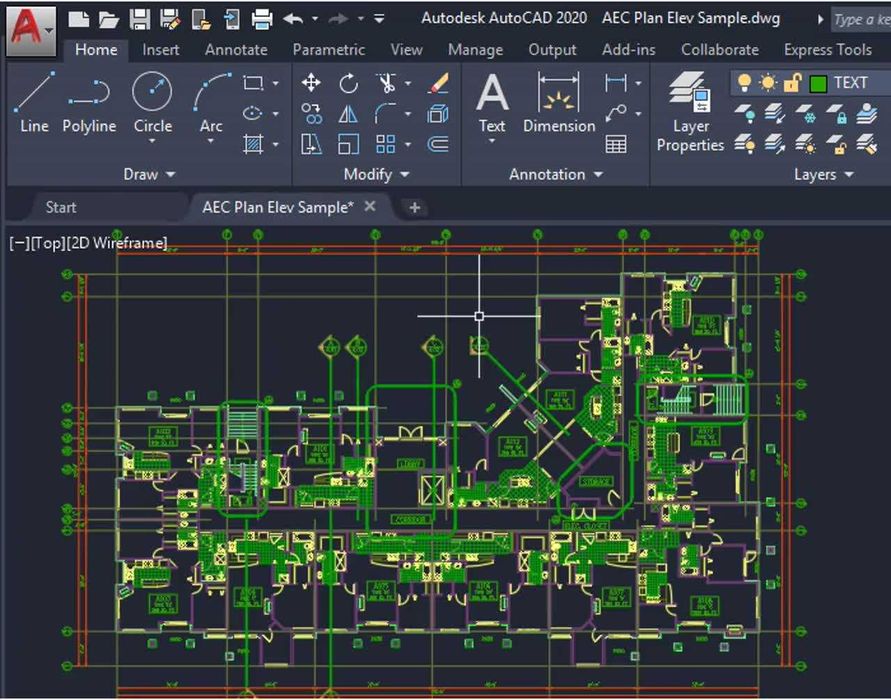891x700 pixels.
Task: Toggle the lock icon for TEXT layer
Action: [792, 83]
